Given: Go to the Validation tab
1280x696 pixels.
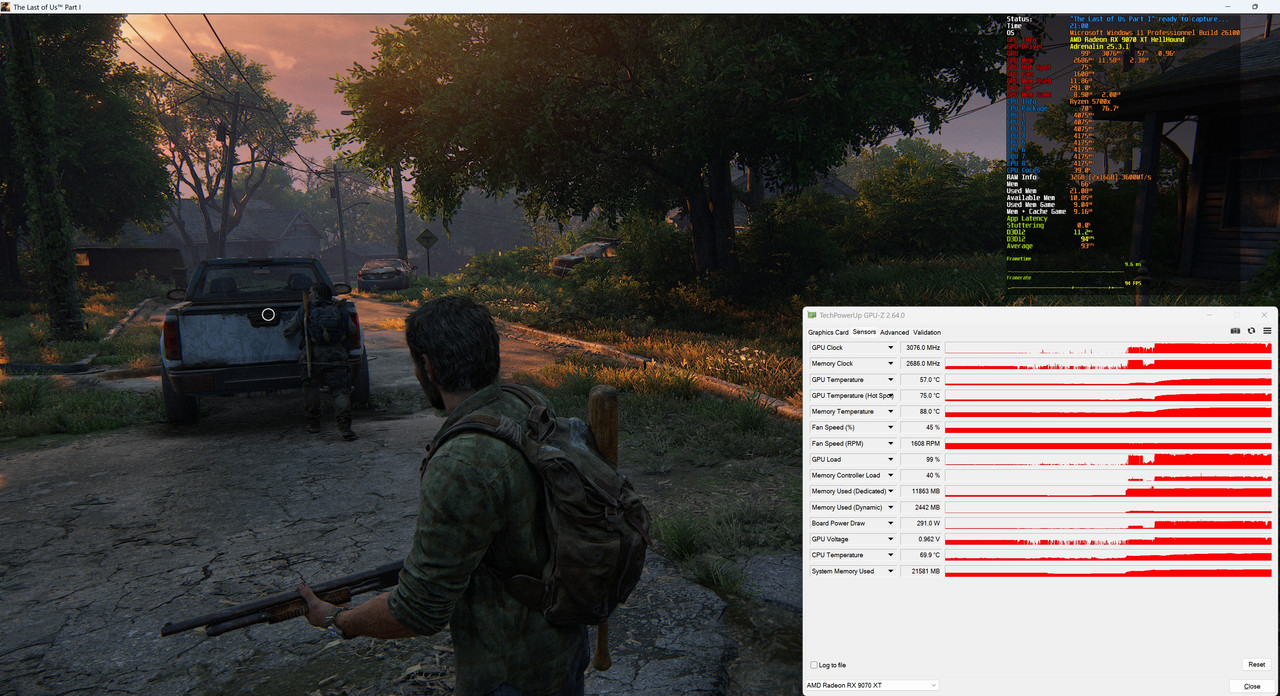Looking at the screenshot, I should [927, 332].
